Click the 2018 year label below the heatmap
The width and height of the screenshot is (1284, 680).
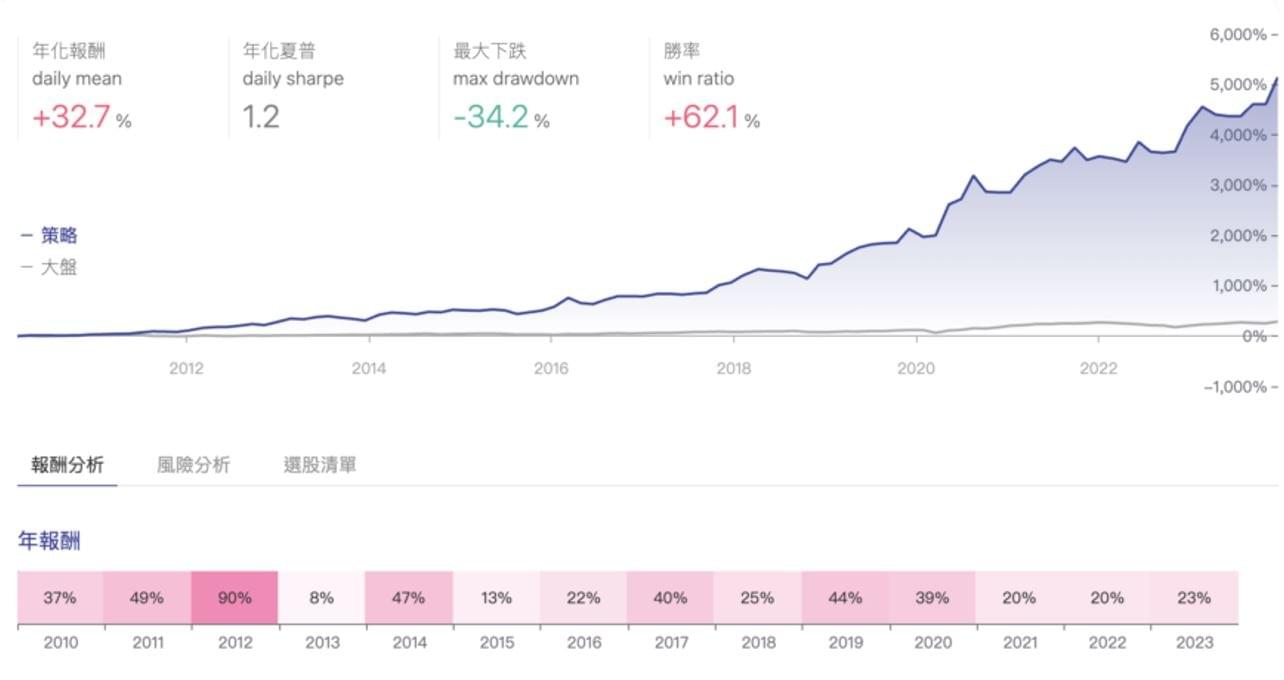tap(758, 643)
